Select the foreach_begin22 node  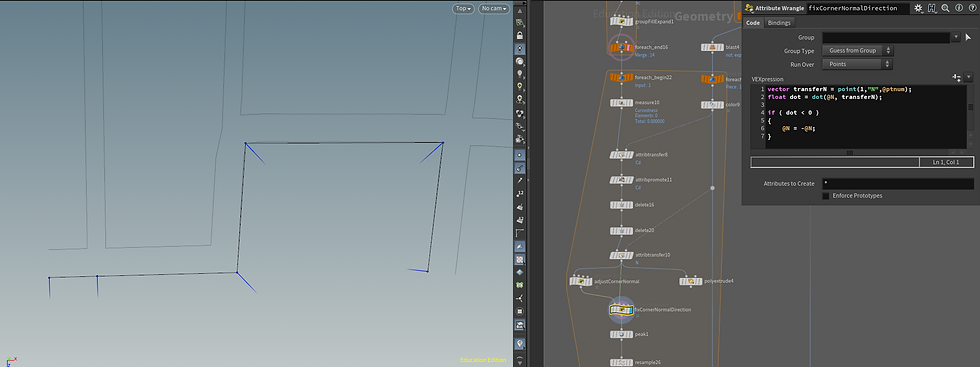(x=621, y=78)
